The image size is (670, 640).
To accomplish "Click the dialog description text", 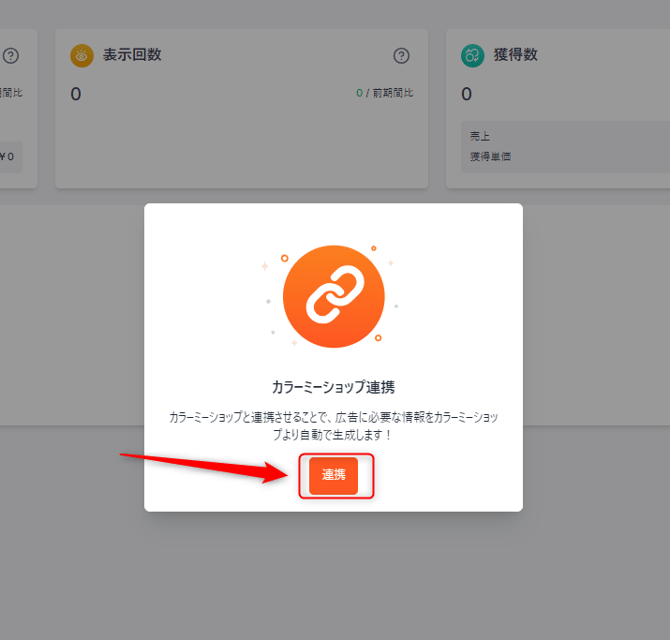I will coord(333,423).
